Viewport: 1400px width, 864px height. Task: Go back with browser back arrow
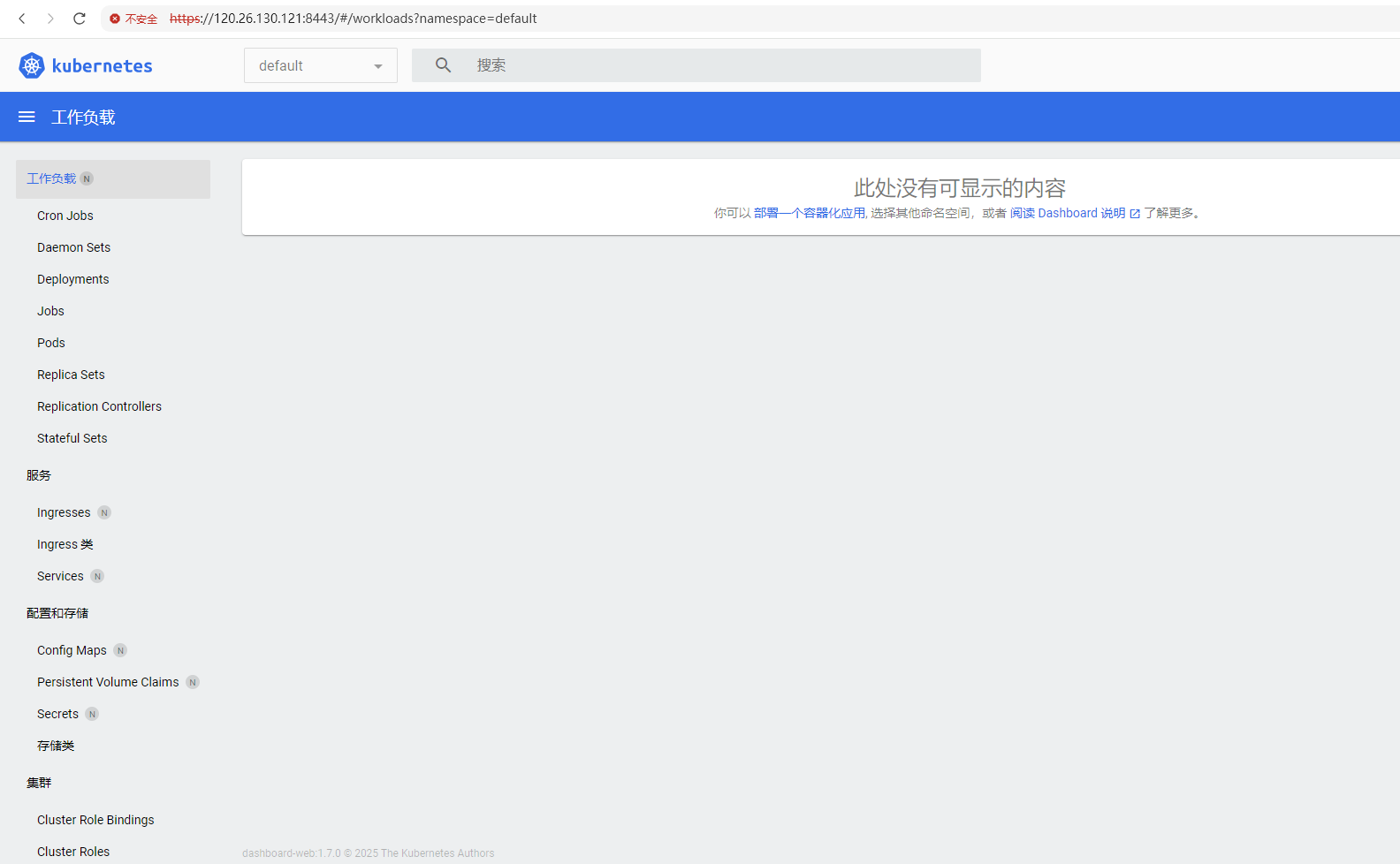point(22,19)
